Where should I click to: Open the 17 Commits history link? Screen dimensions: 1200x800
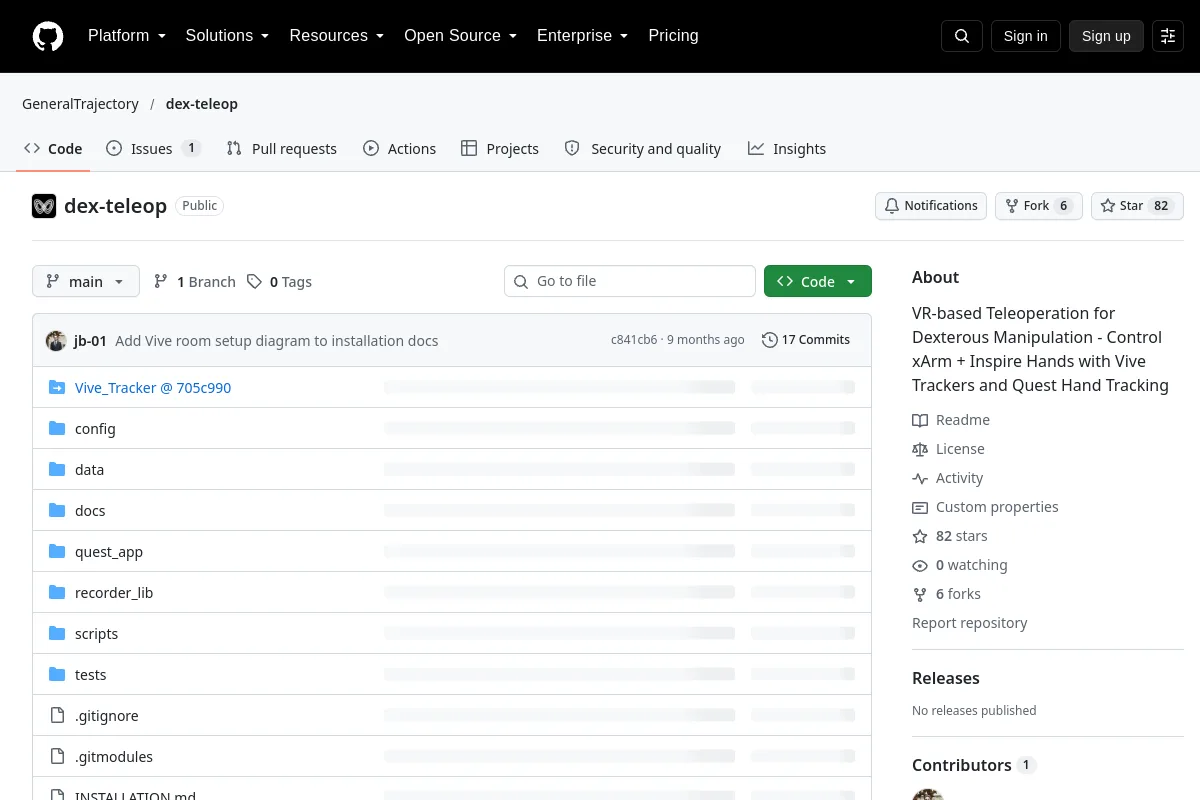tap(806, 340)
